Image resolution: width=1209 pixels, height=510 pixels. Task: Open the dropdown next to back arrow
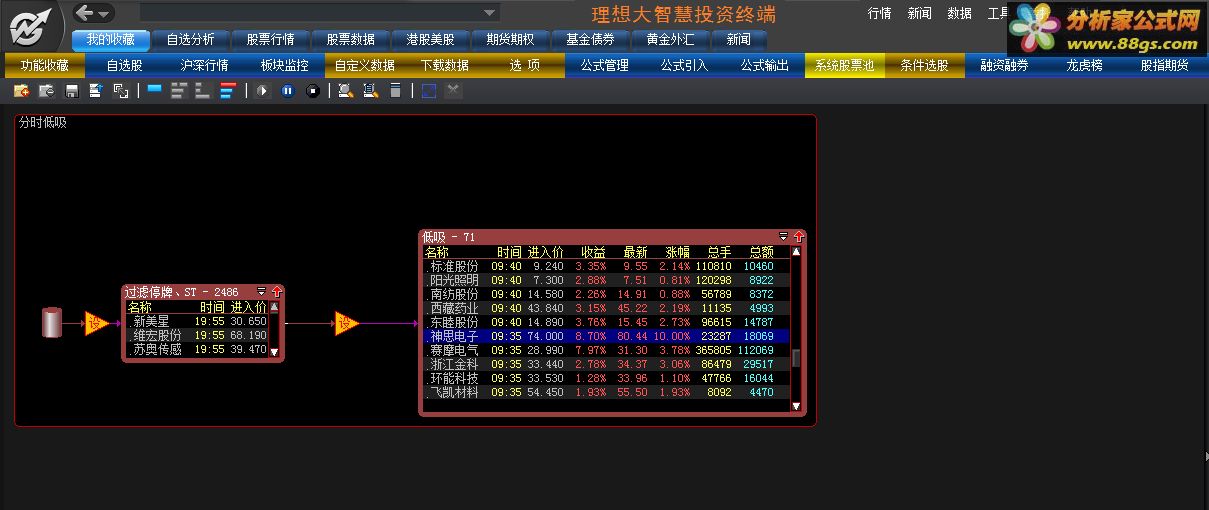coord(104,14)
